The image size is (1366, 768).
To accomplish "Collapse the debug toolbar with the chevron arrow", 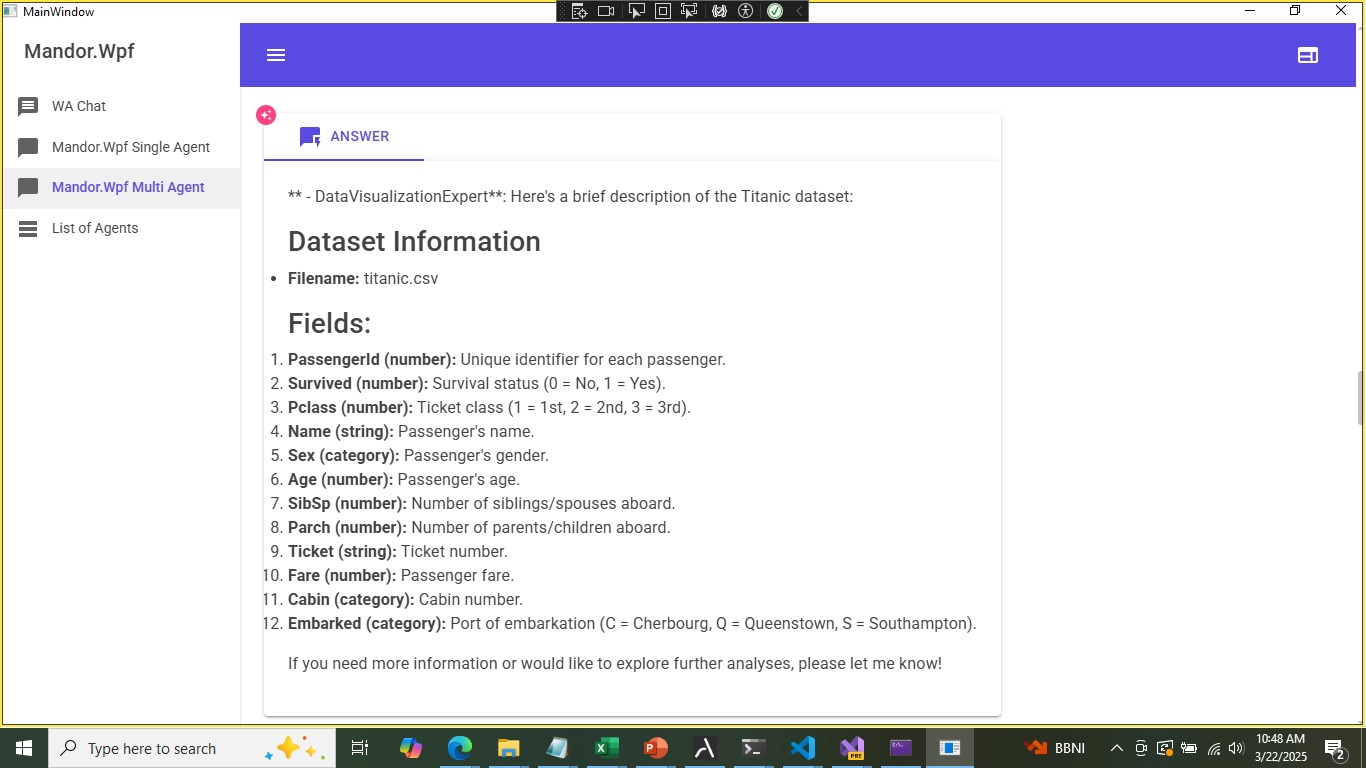I will [x=799, y=11].
